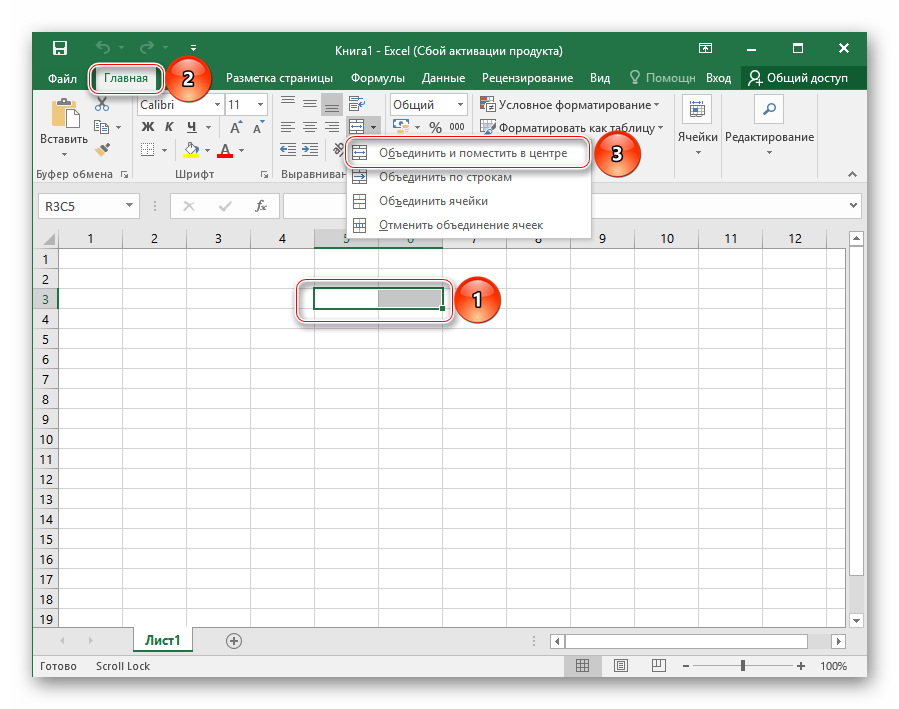
Task: Choose Объединить ячейки
Action: pos(468,201)
